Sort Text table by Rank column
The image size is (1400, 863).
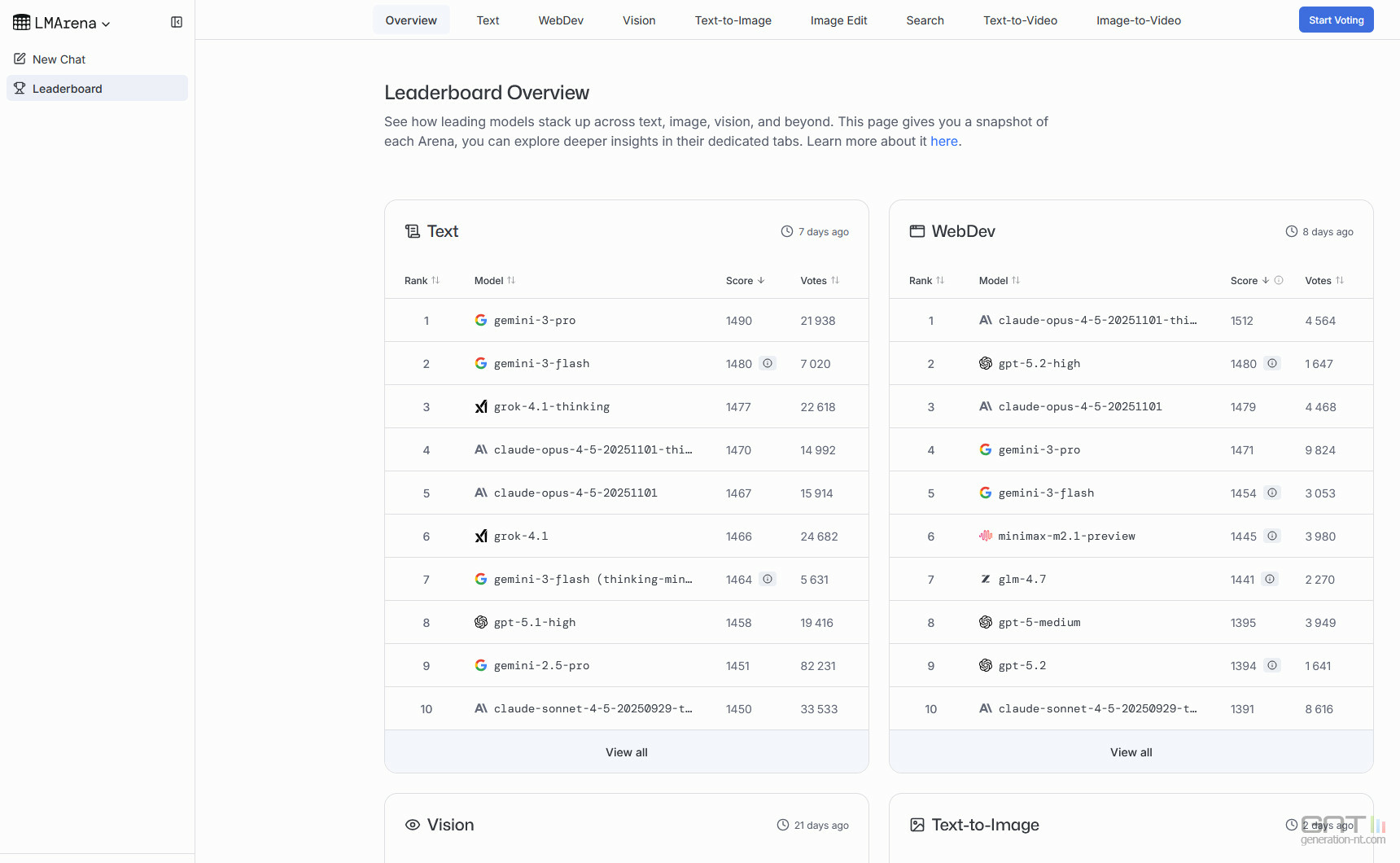point(435,280)
